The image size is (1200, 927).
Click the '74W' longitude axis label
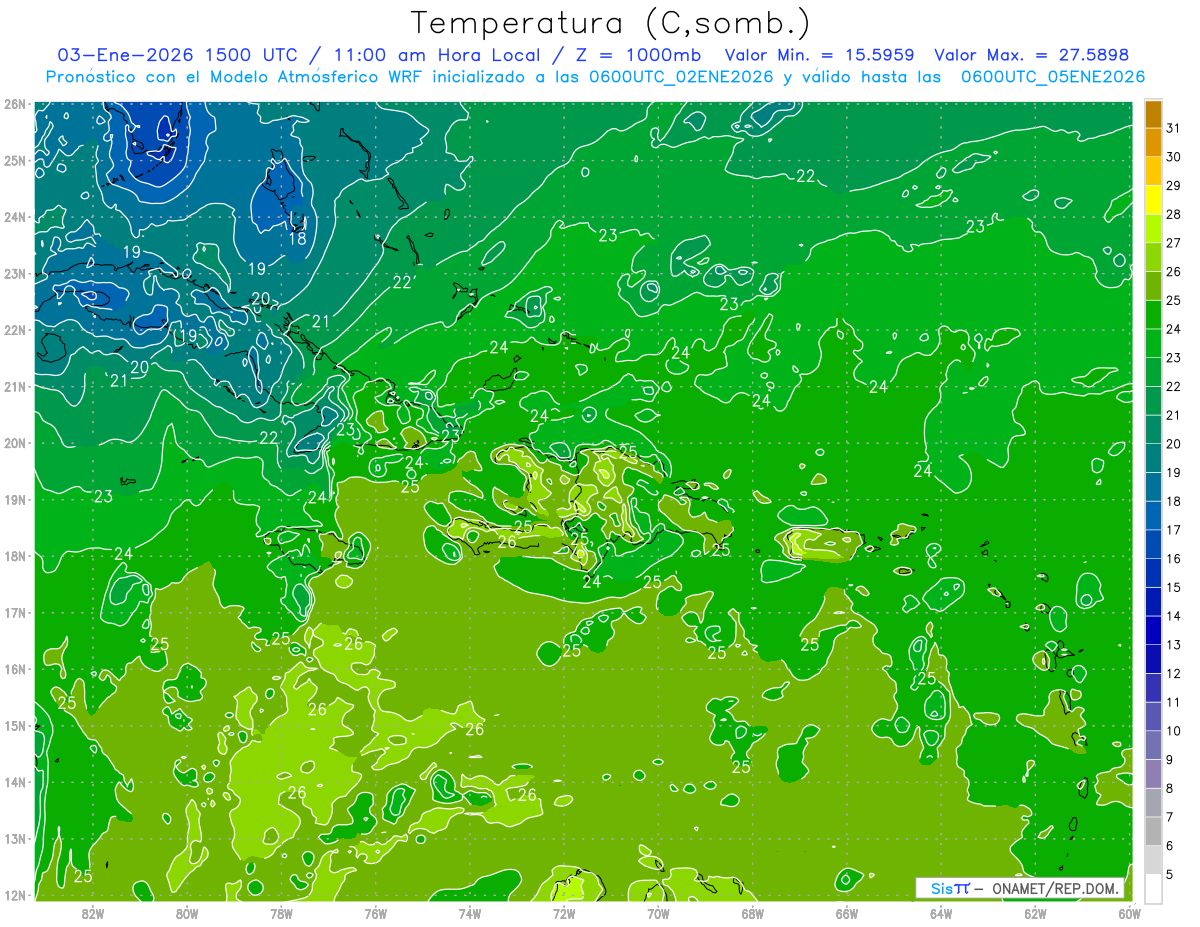tap(470, 913)
